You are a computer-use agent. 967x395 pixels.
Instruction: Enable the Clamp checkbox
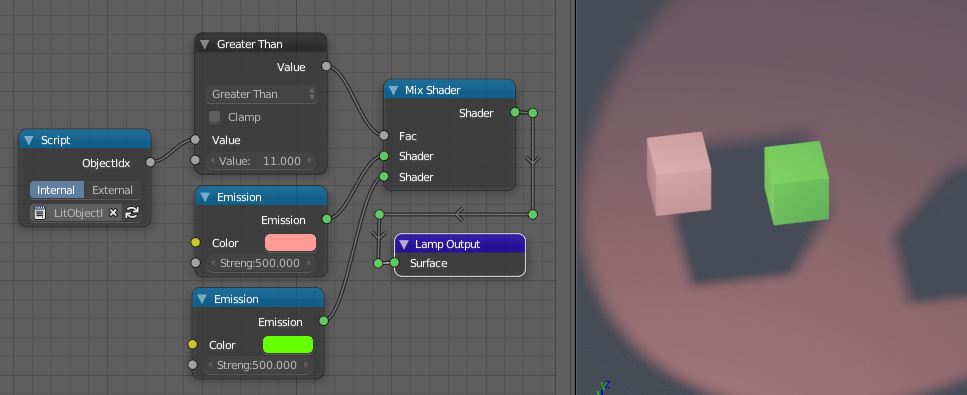coord(215,117)
